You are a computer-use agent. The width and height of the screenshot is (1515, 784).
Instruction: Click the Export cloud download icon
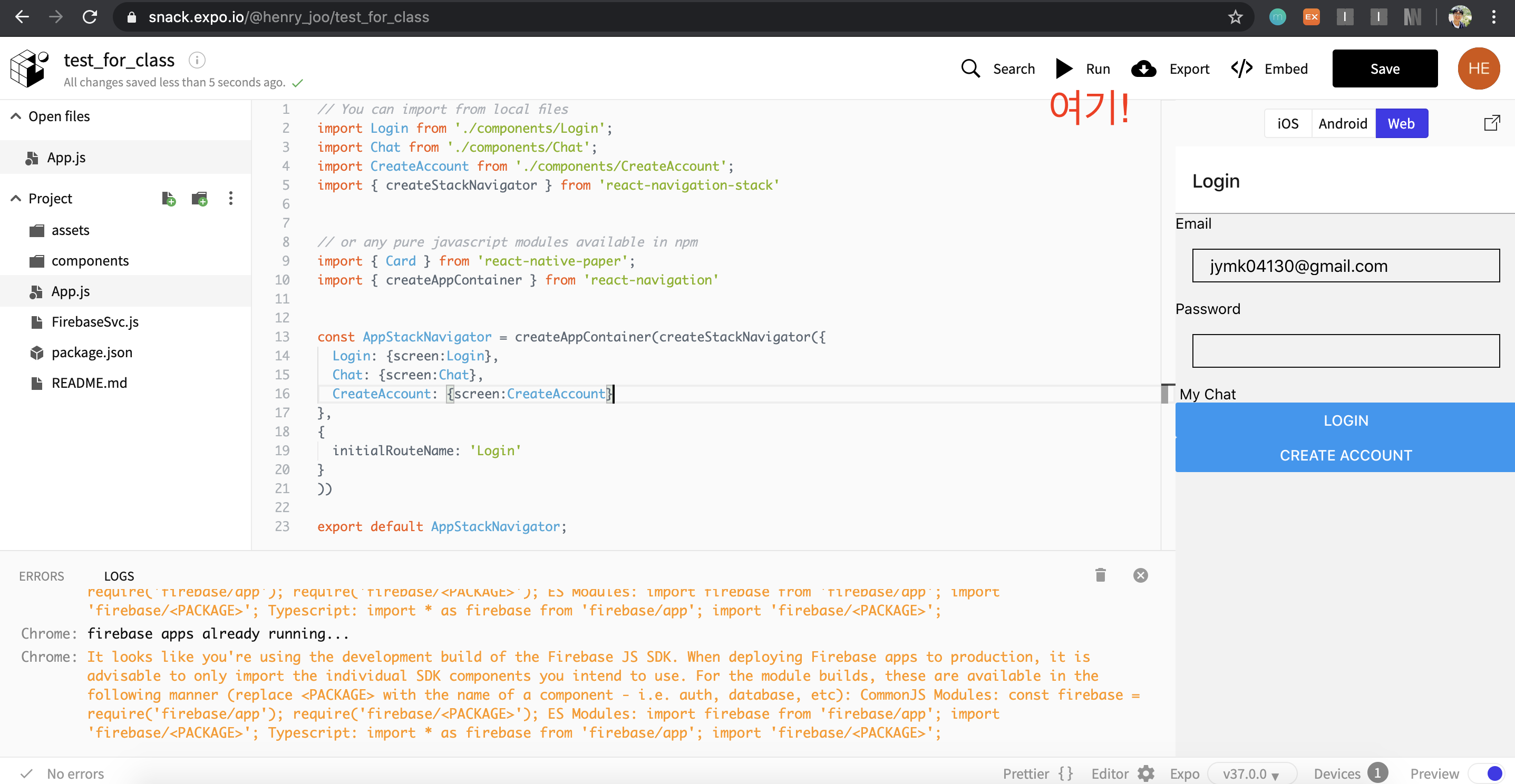pos(1143,69)
